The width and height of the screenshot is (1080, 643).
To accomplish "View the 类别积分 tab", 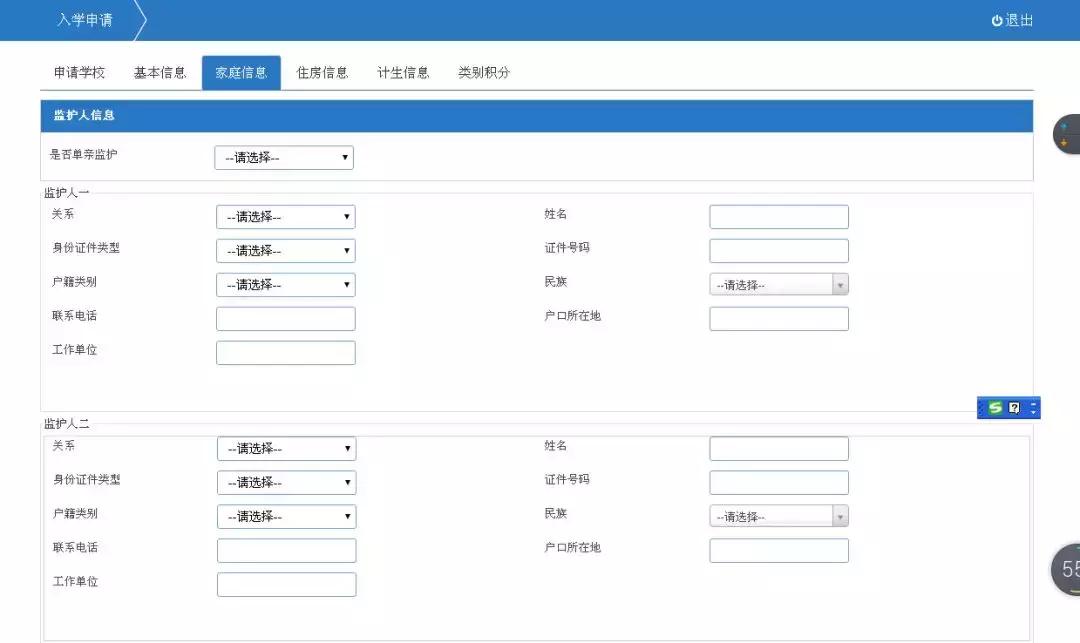I will (x=481, y=71).
